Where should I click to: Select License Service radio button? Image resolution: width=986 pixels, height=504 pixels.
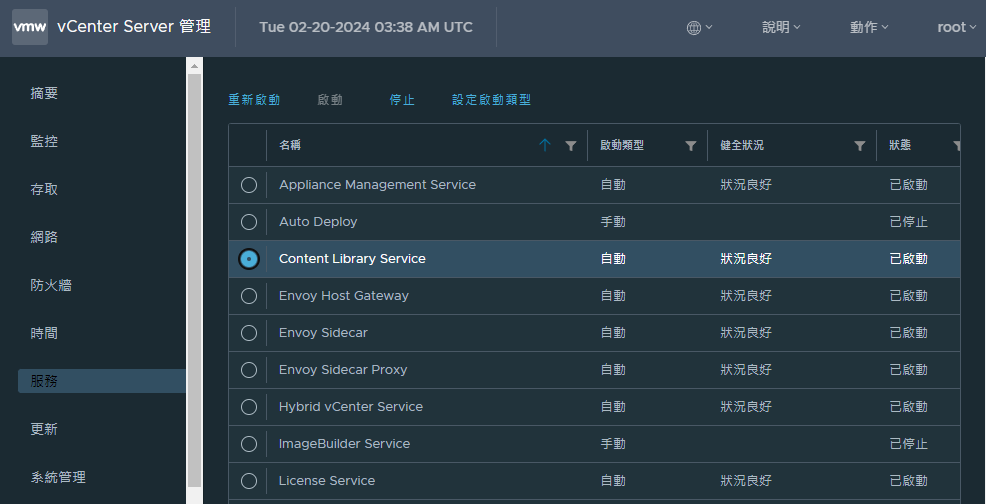tap(249, 481)
